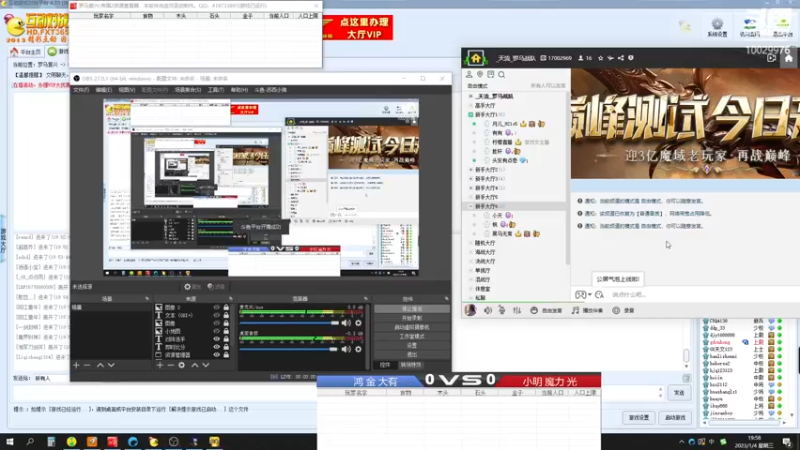
Task: Open the calculator icon in the taskbar
Action: tap(51, 442)
